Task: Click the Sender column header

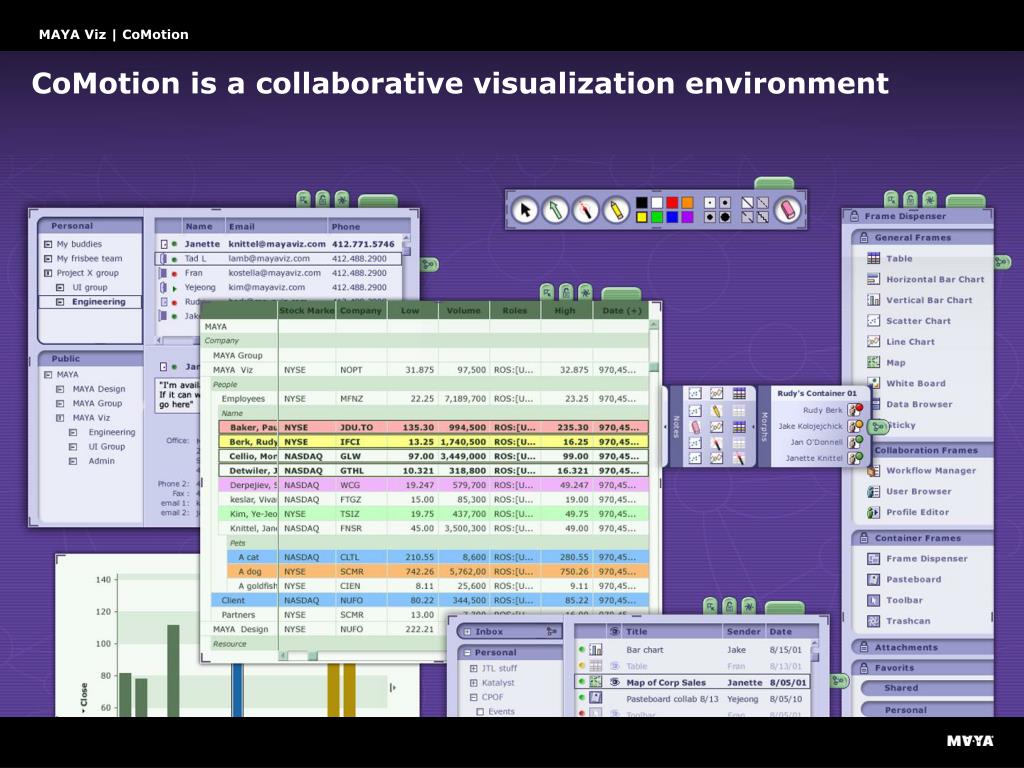Action: [743, 632]
